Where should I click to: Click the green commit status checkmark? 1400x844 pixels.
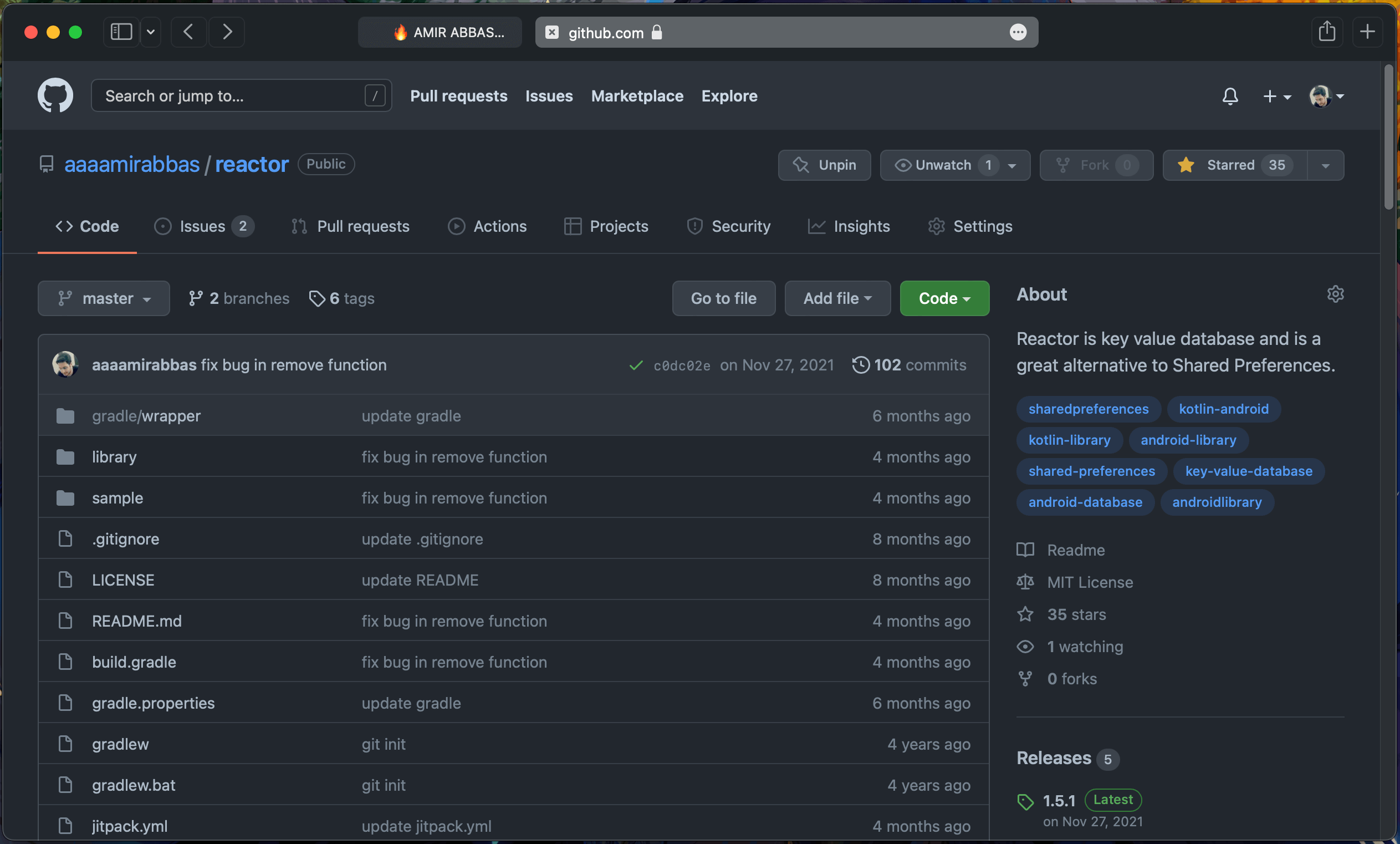click(636, 365)
